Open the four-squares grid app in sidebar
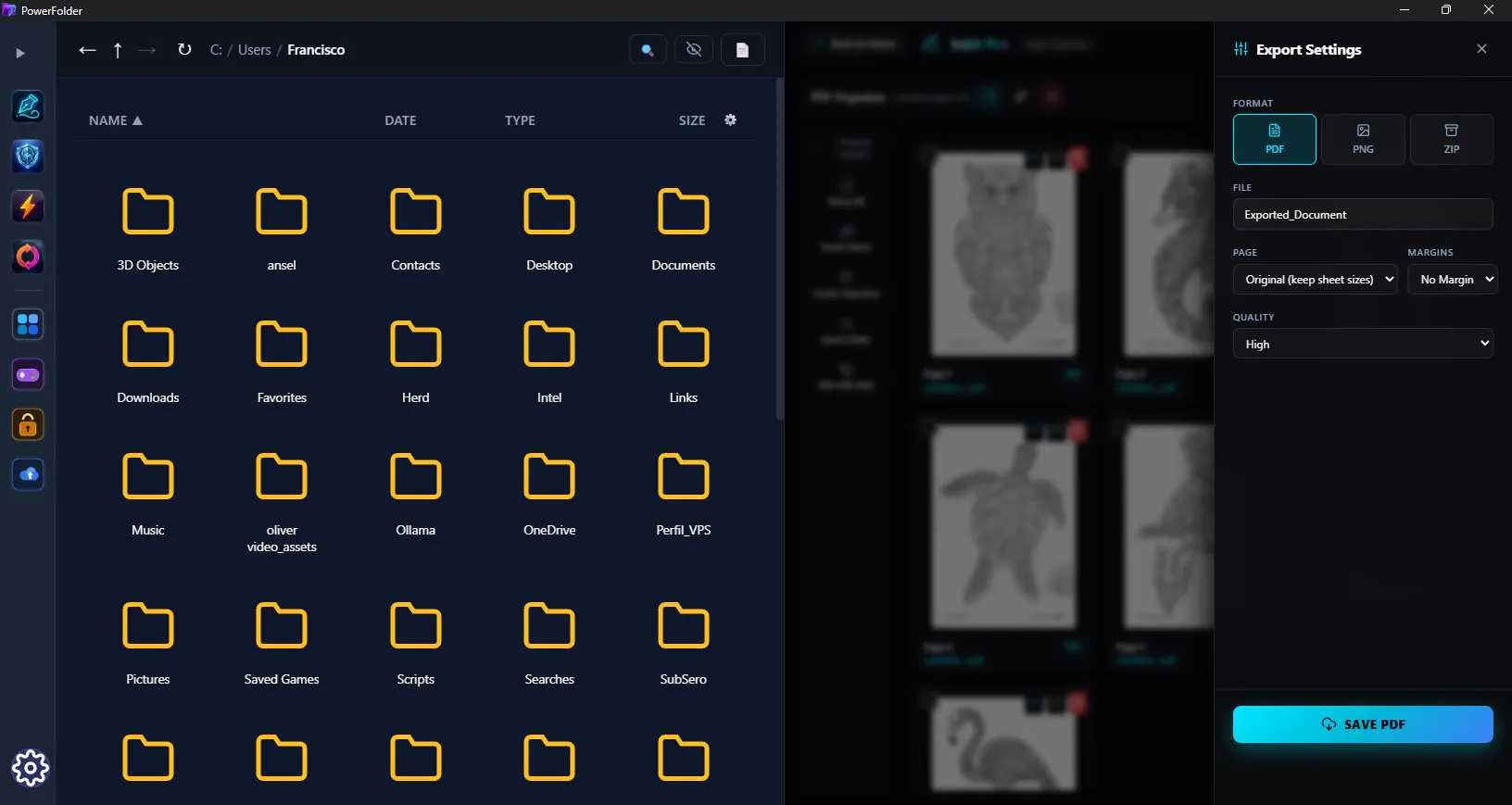The image size is (1512, 805). tap(28, 324)
